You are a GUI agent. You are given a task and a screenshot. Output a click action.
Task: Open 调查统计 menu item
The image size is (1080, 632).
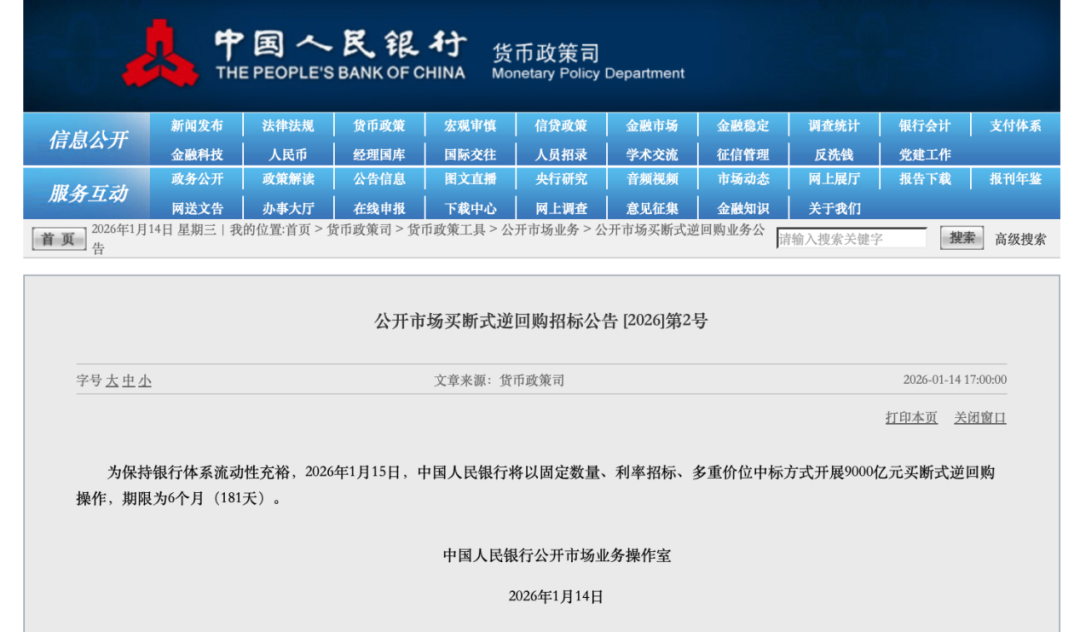pyautogui.click(x=833, y=125)
